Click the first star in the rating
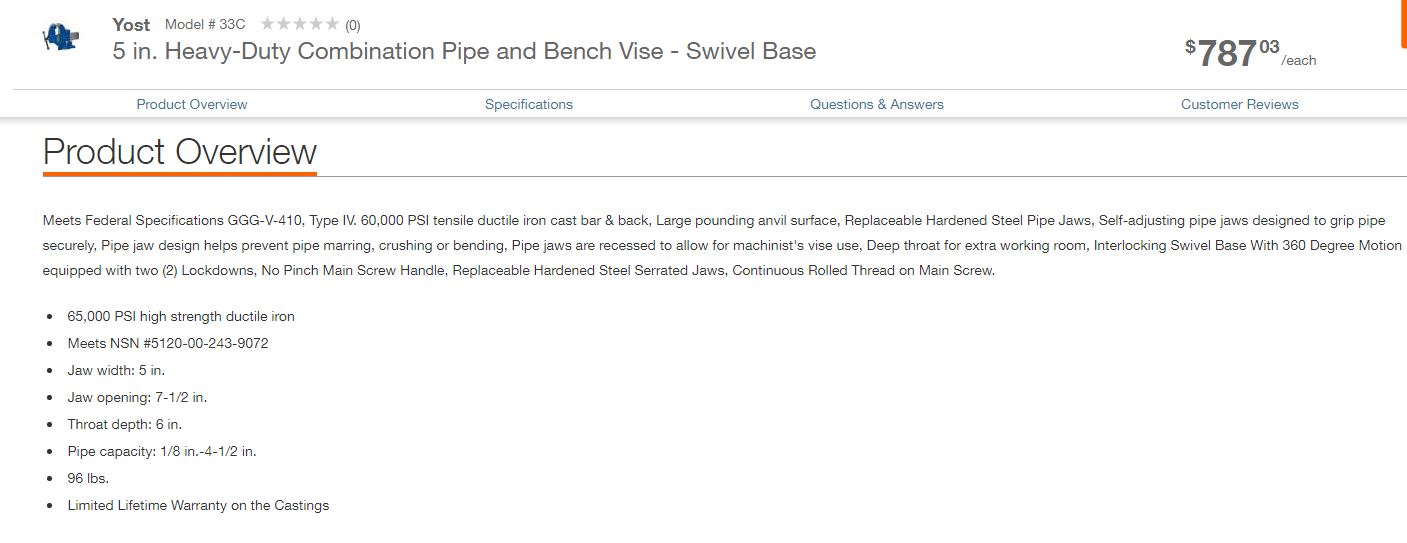 [267, 24]
